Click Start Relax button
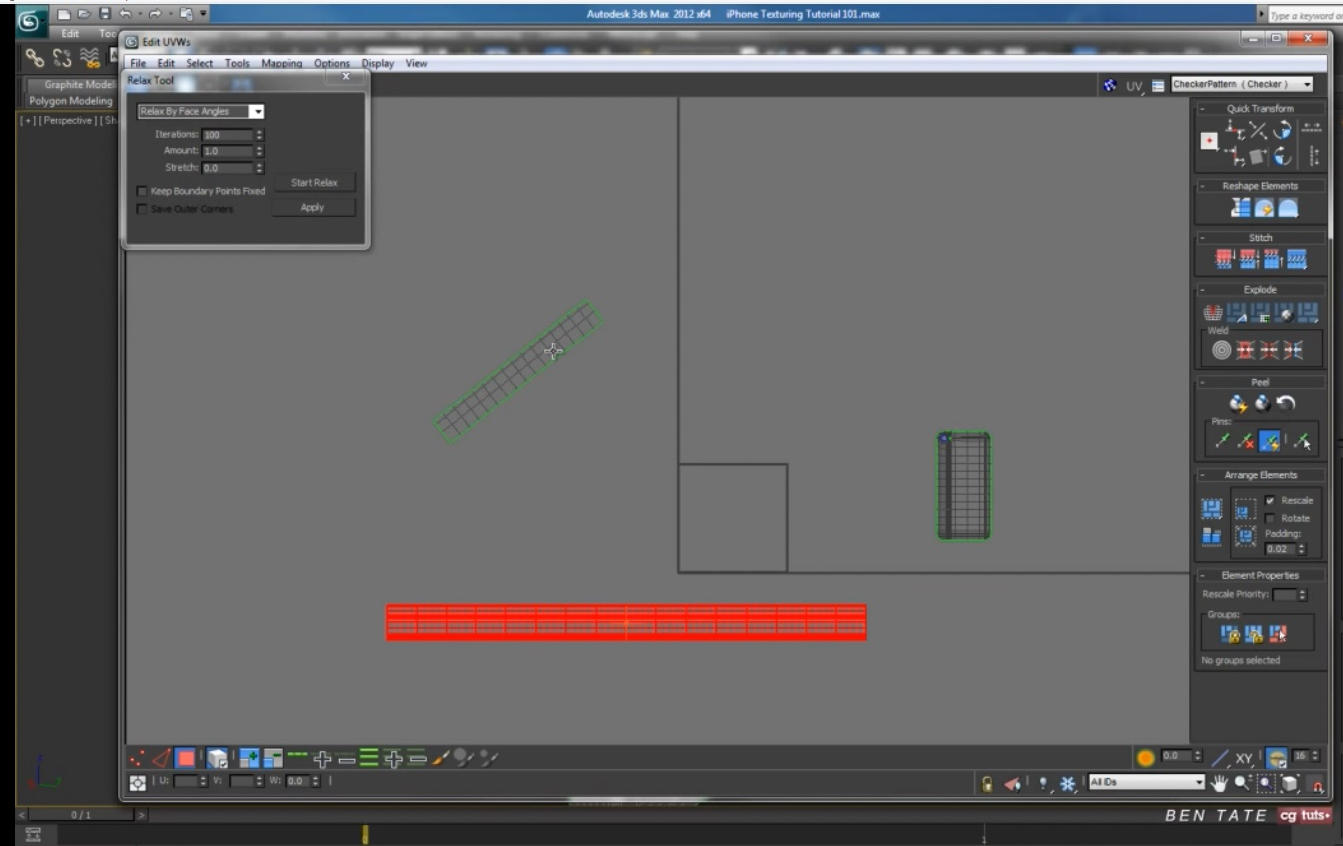This screenshot has height=846, width=1343. click(x=314, y=183)
